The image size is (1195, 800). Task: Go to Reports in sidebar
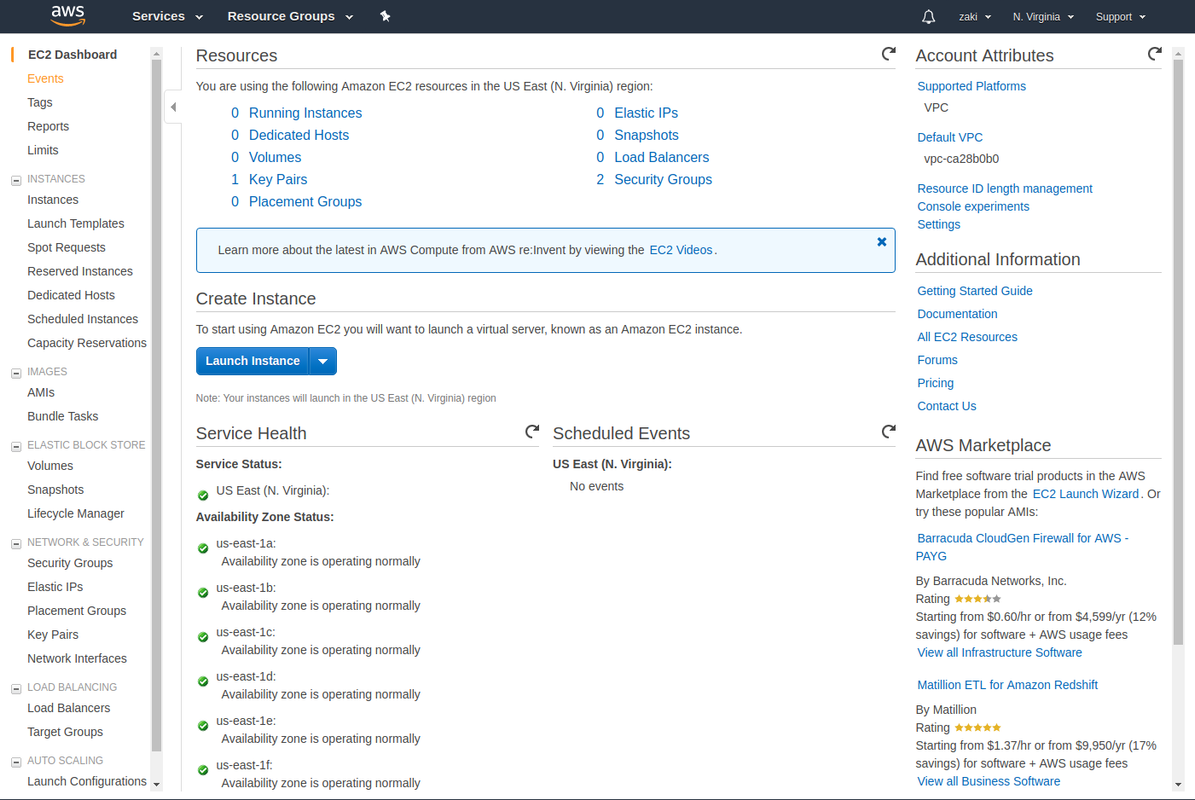click(48, 126)
